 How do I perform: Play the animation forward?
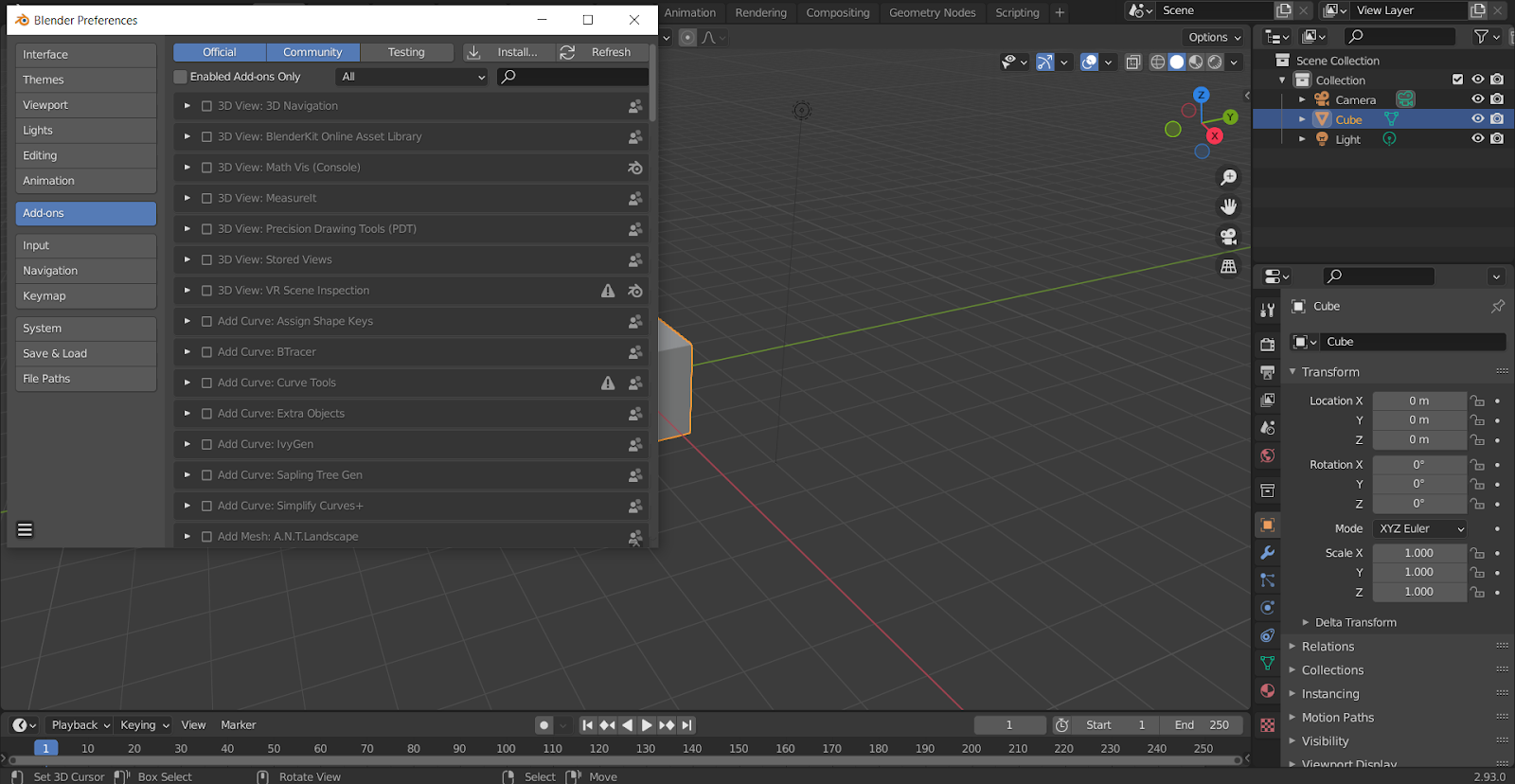pos(647,725)
